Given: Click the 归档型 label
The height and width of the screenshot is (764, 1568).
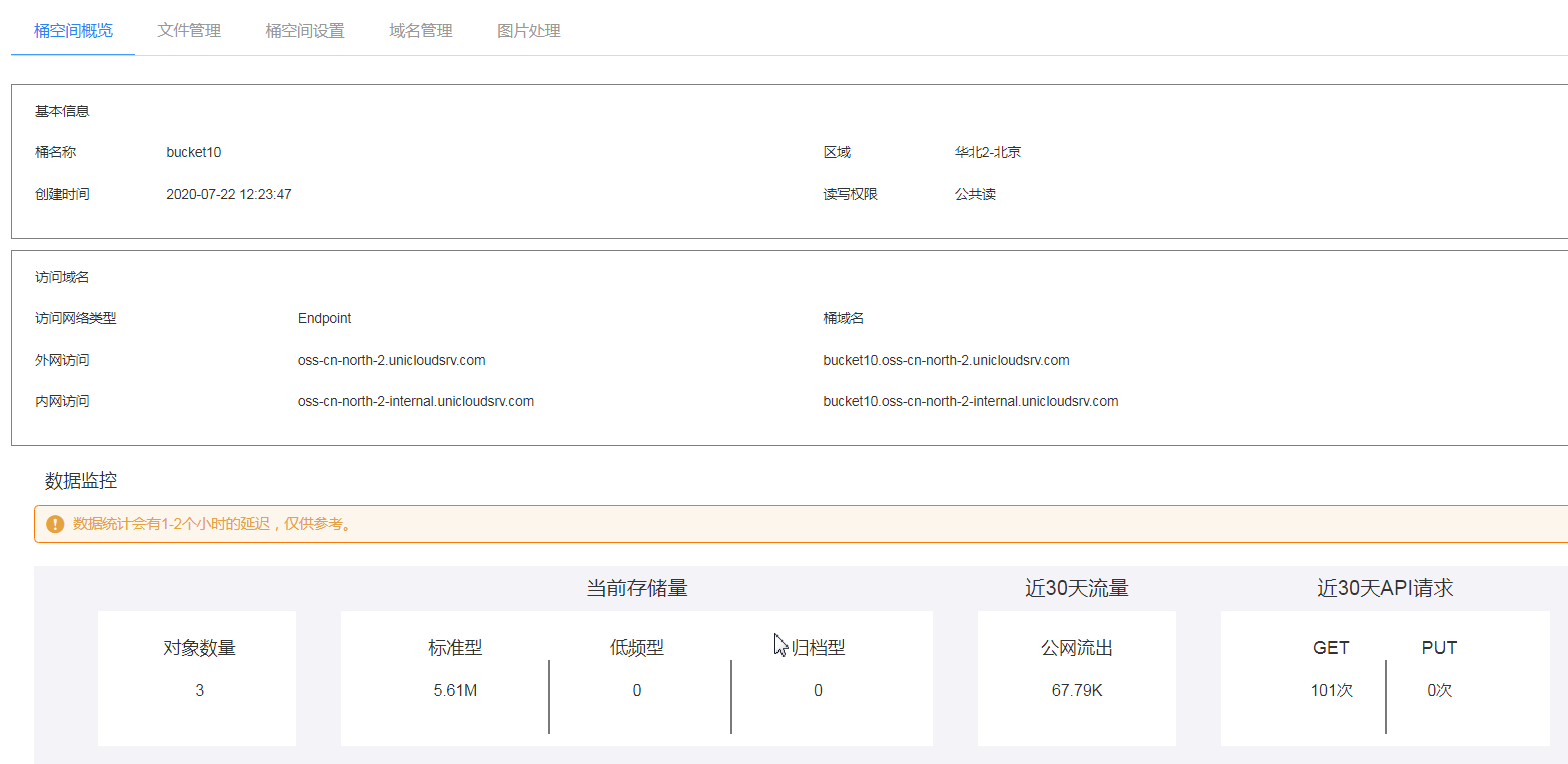Looking at the screenshot, I should 819,648.
